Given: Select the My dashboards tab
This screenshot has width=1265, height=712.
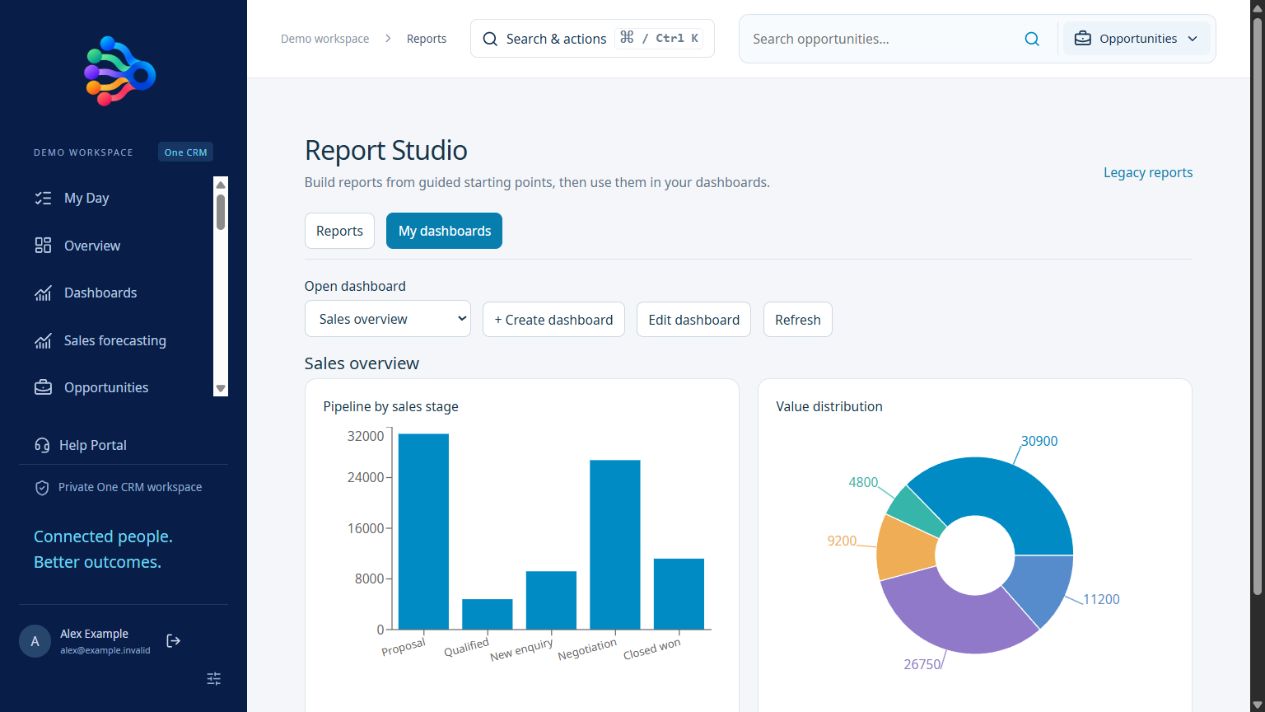Looking at the screenshot, I should click(444, 231).
